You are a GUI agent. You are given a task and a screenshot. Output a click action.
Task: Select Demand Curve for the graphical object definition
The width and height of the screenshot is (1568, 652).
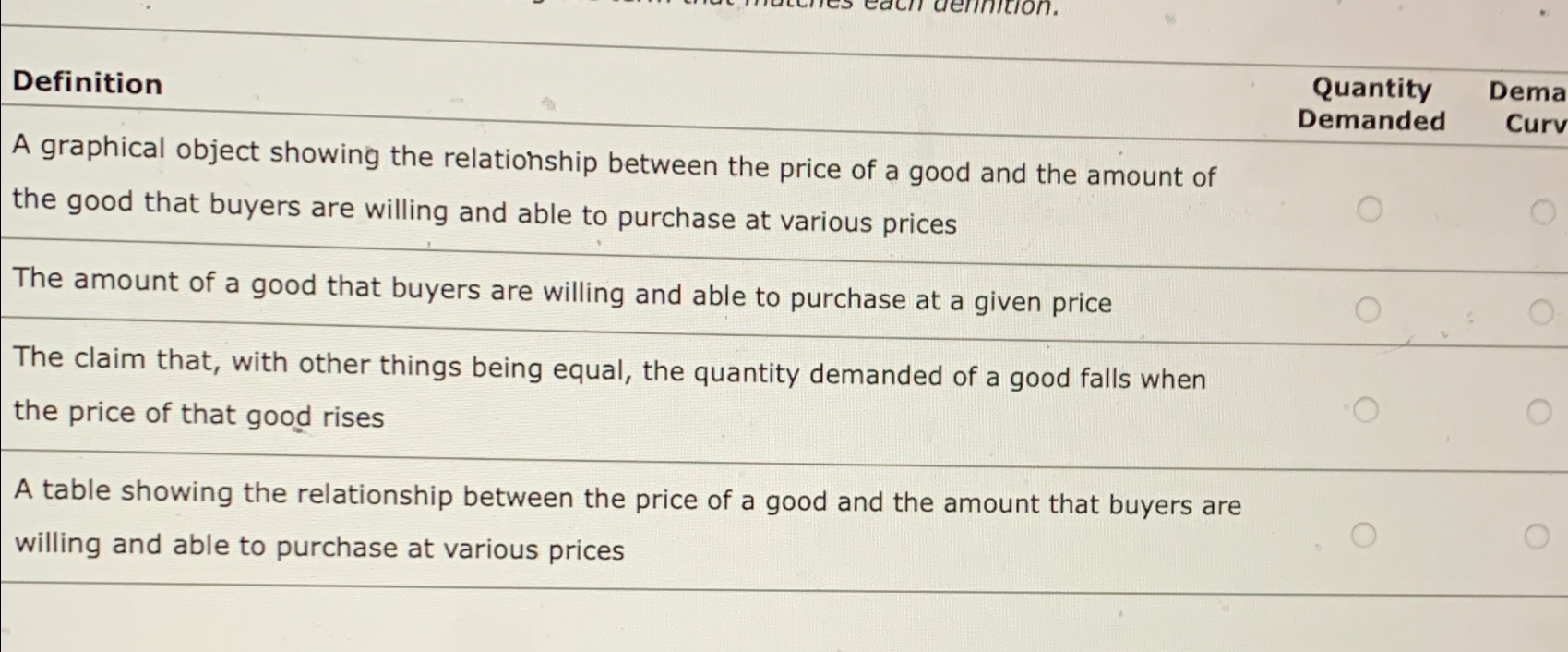pyautogui.click(x=1543, y=212)
